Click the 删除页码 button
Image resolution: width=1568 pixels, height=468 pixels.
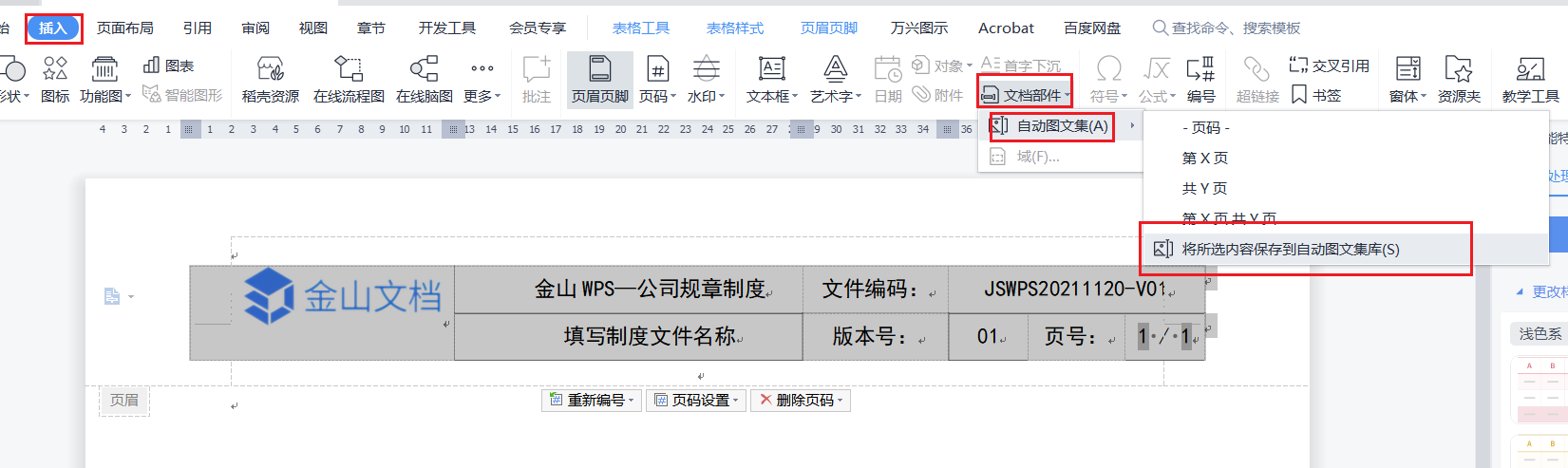(800, 401)
